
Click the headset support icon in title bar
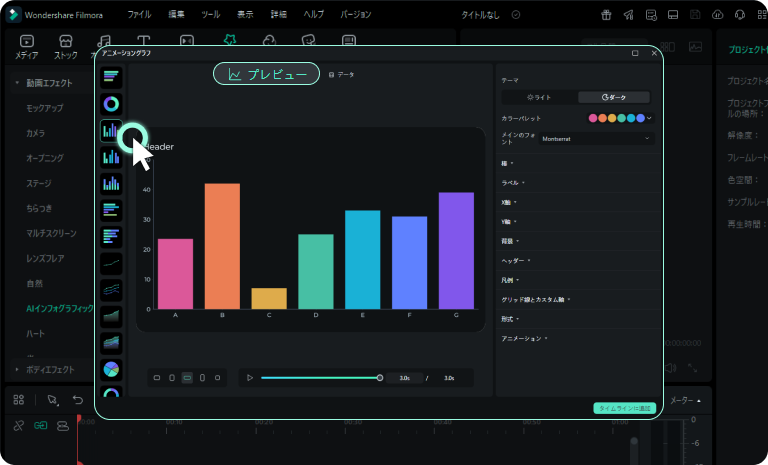point(740,15)
